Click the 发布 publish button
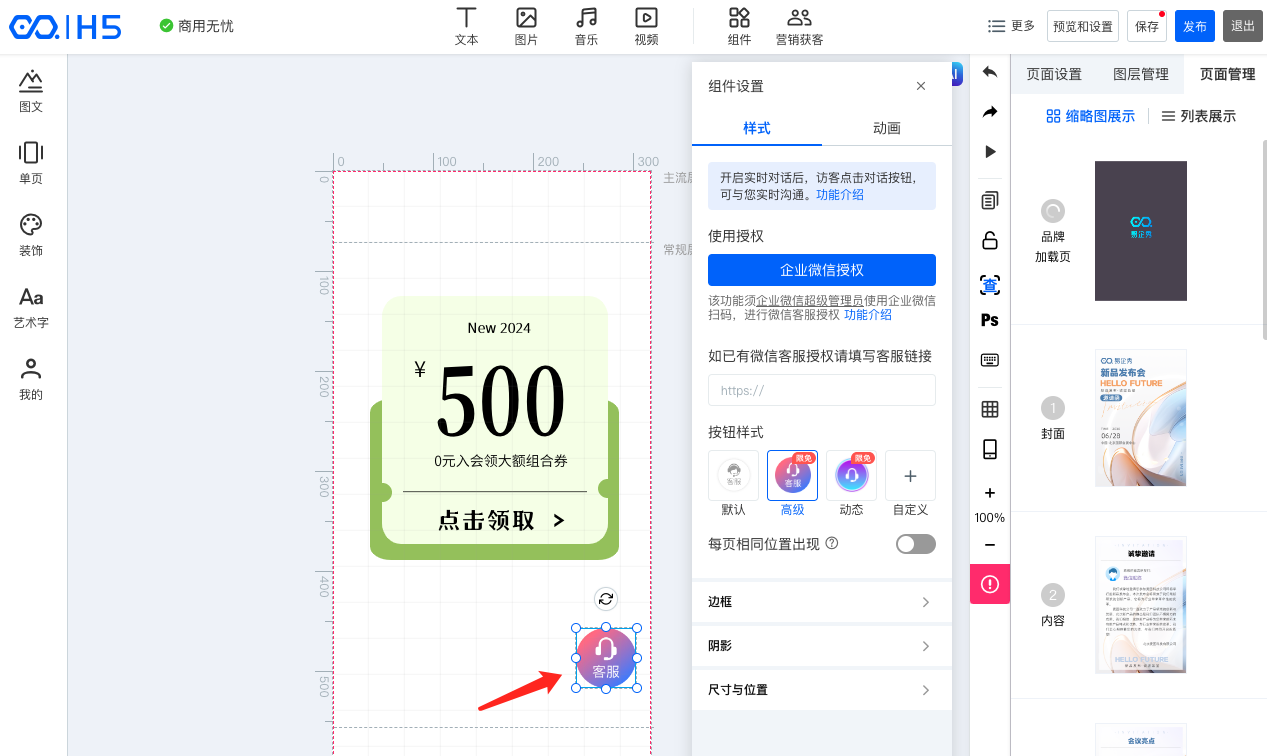 (x=1195, y=26)
